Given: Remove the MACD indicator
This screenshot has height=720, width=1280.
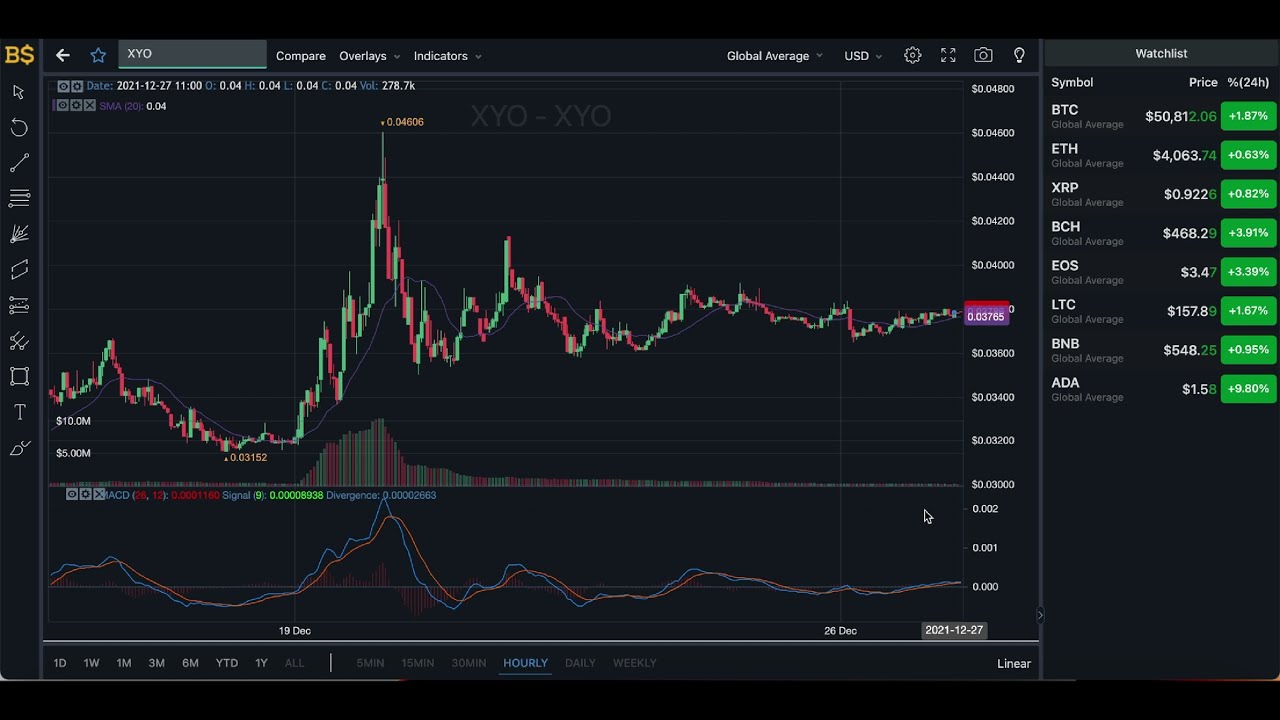Looking at the screenshot, I should (99, 494).
